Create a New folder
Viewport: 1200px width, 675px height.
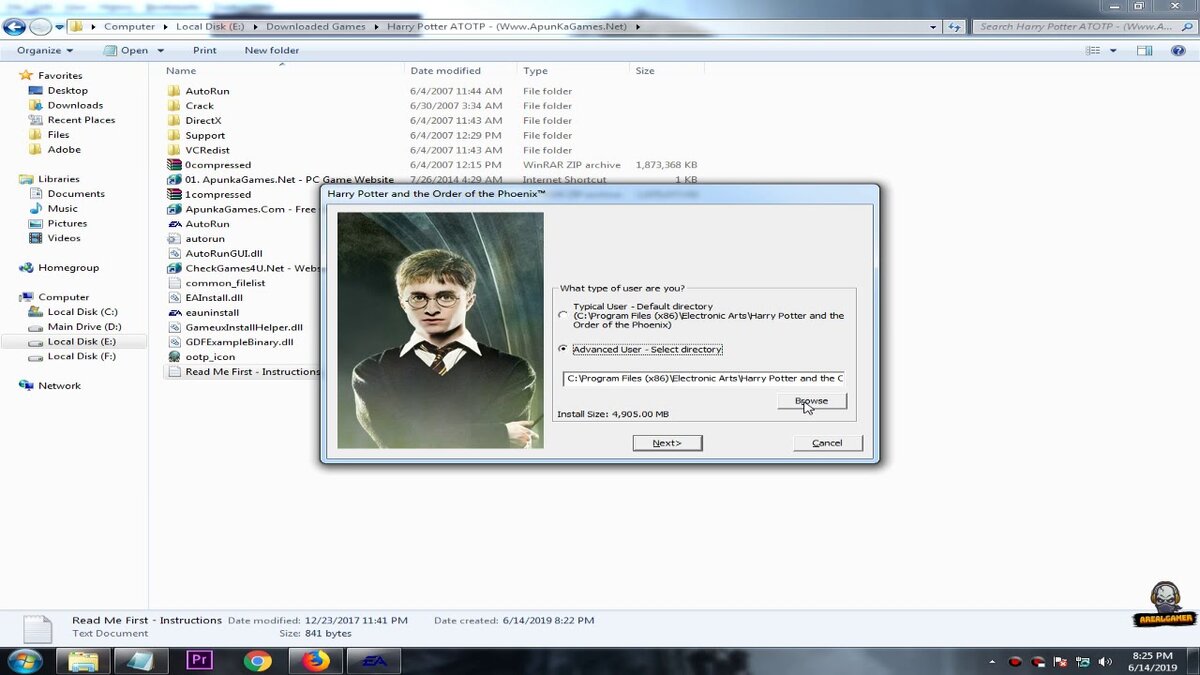(272, 50)
